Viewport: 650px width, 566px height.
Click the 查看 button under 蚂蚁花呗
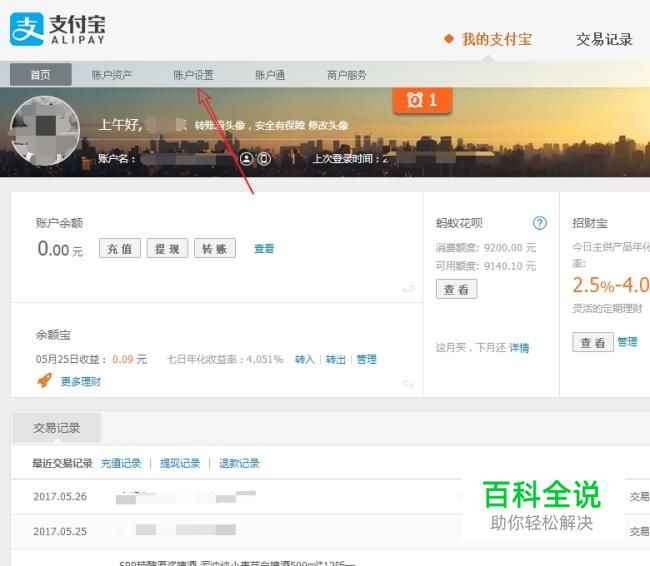tap(456, 289)
